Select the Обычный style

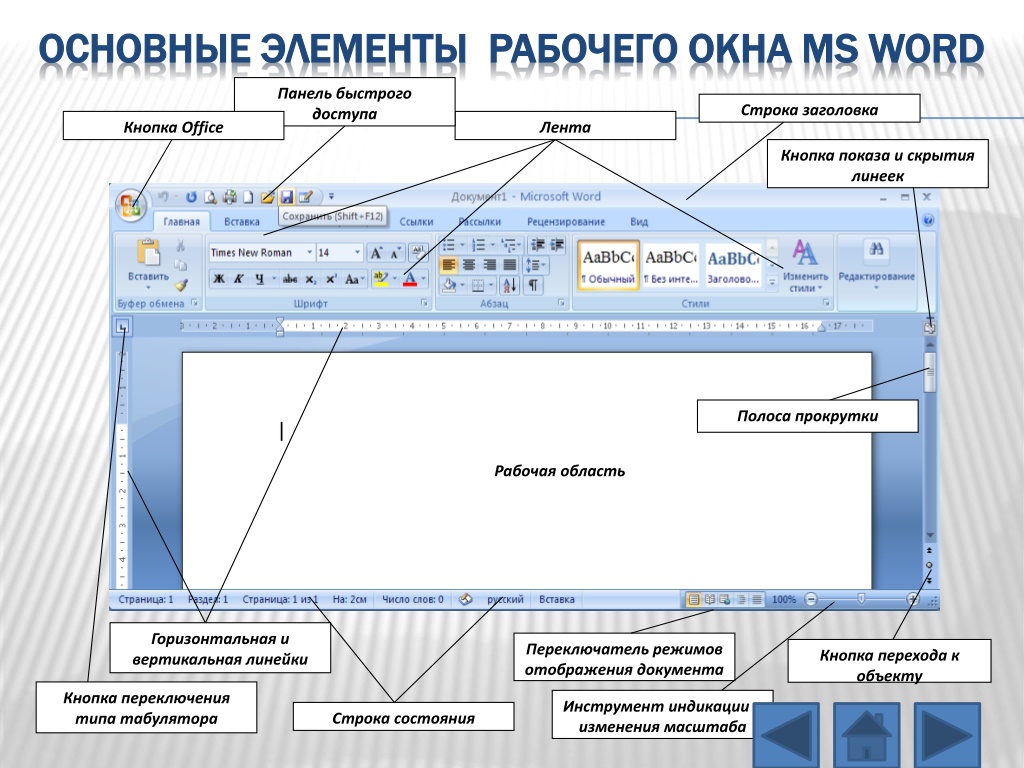tap(608, 264)
